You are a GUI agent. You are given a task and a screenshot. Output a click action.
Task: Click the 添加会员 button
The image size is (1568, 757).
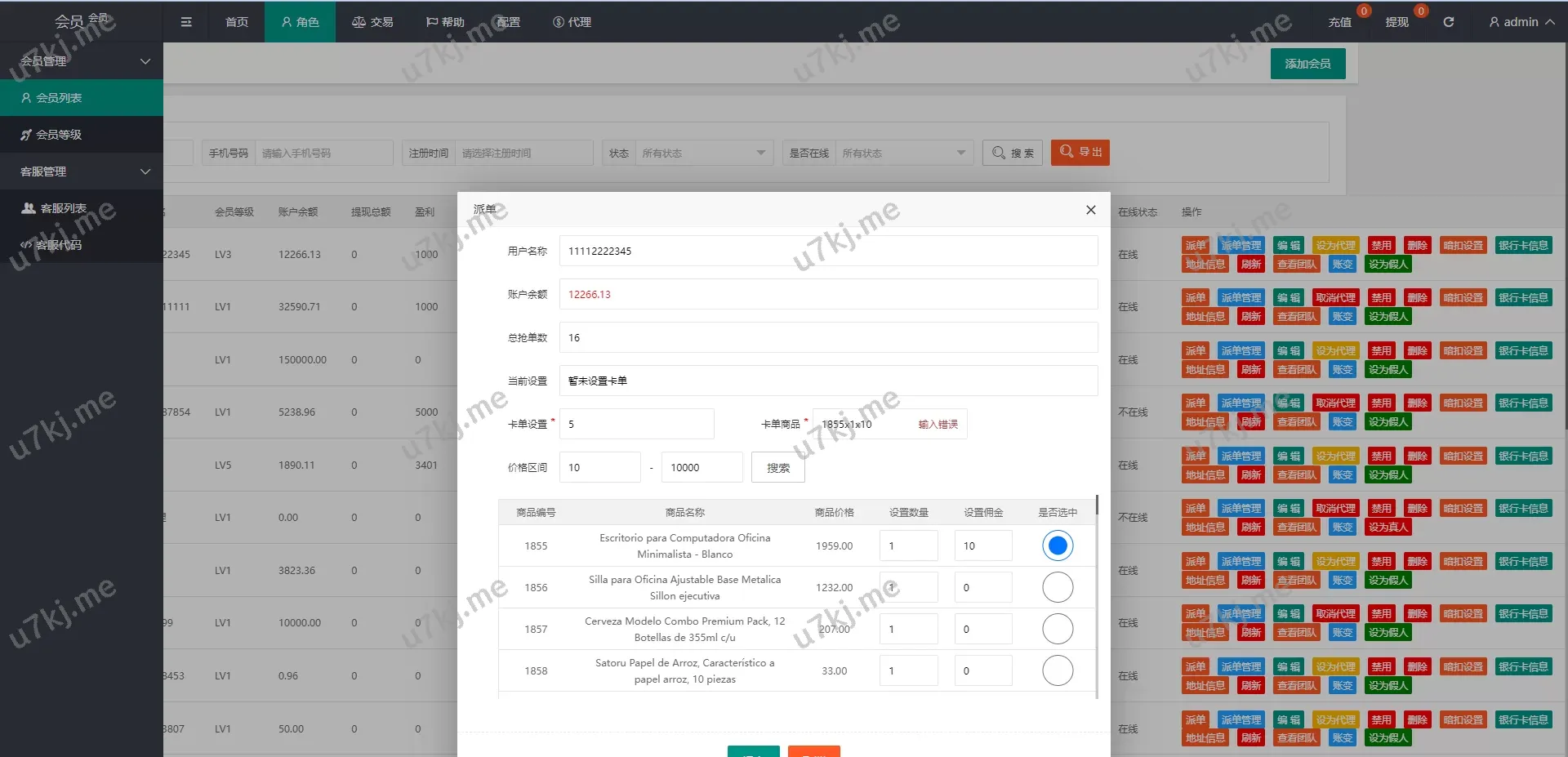1307,64
